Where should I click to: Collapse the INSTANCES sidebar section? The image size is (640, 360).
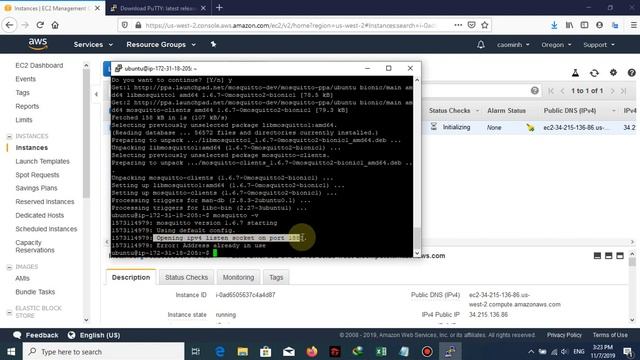coord(9,136)
